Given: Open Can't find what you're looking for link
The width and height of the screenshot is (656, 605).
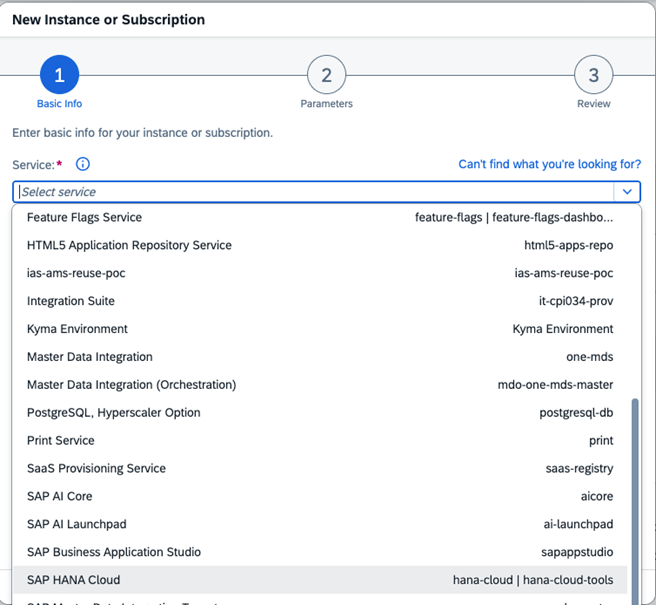Looking at the screenshot, I should coord(549,164).
